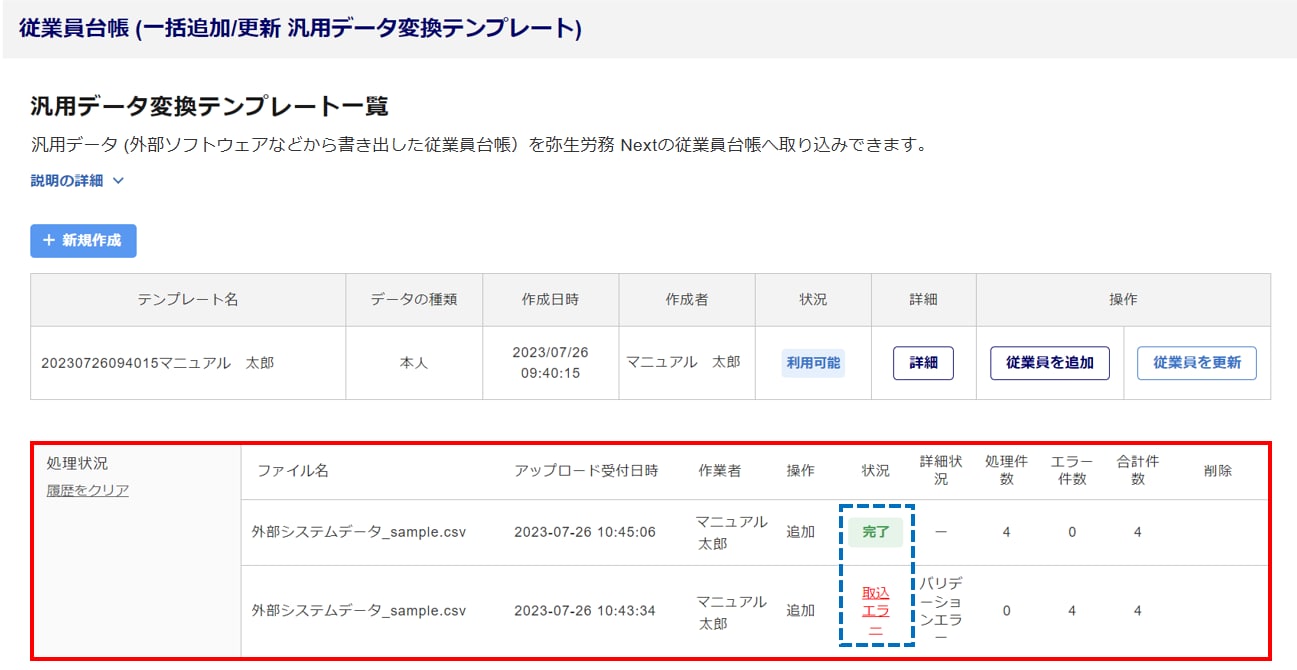Click the 削除 column header

1218,471
